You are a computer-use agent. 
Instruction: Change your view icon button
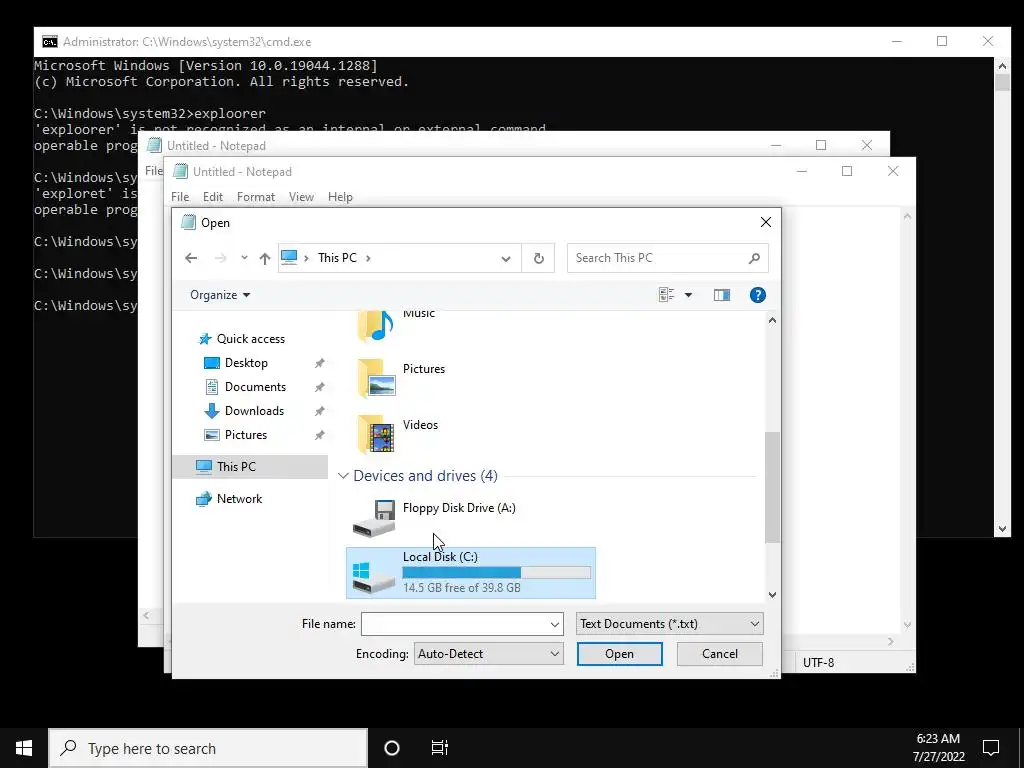(666, 295)
